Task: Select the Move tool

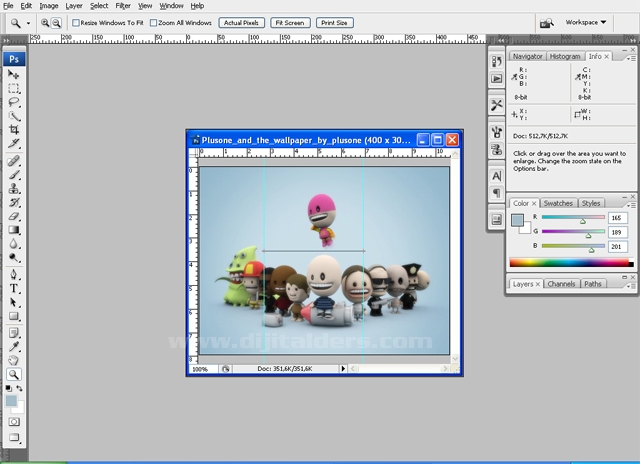Action: (13, 74)
